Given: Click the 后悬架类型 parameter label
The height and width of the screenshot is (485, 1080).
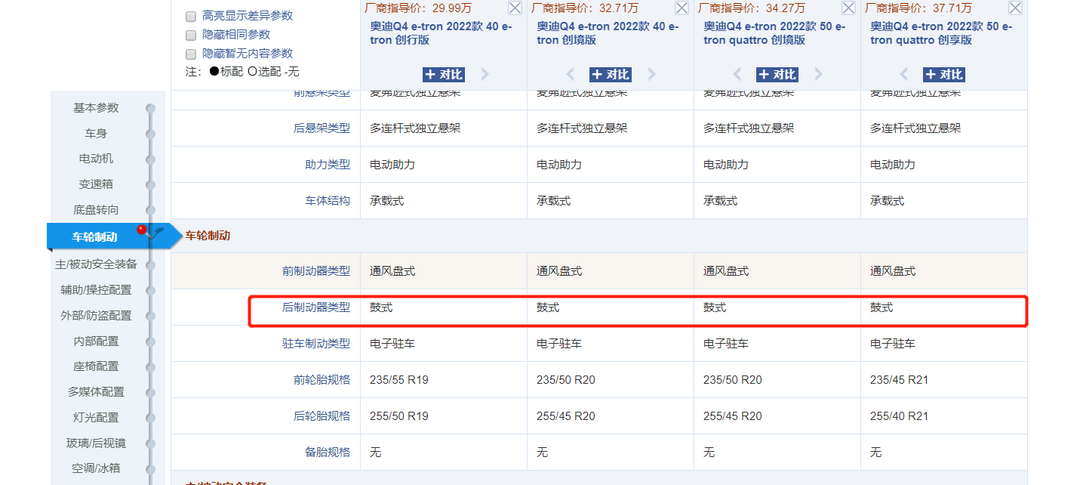Looking at the screenshot, I should point(322,128).
